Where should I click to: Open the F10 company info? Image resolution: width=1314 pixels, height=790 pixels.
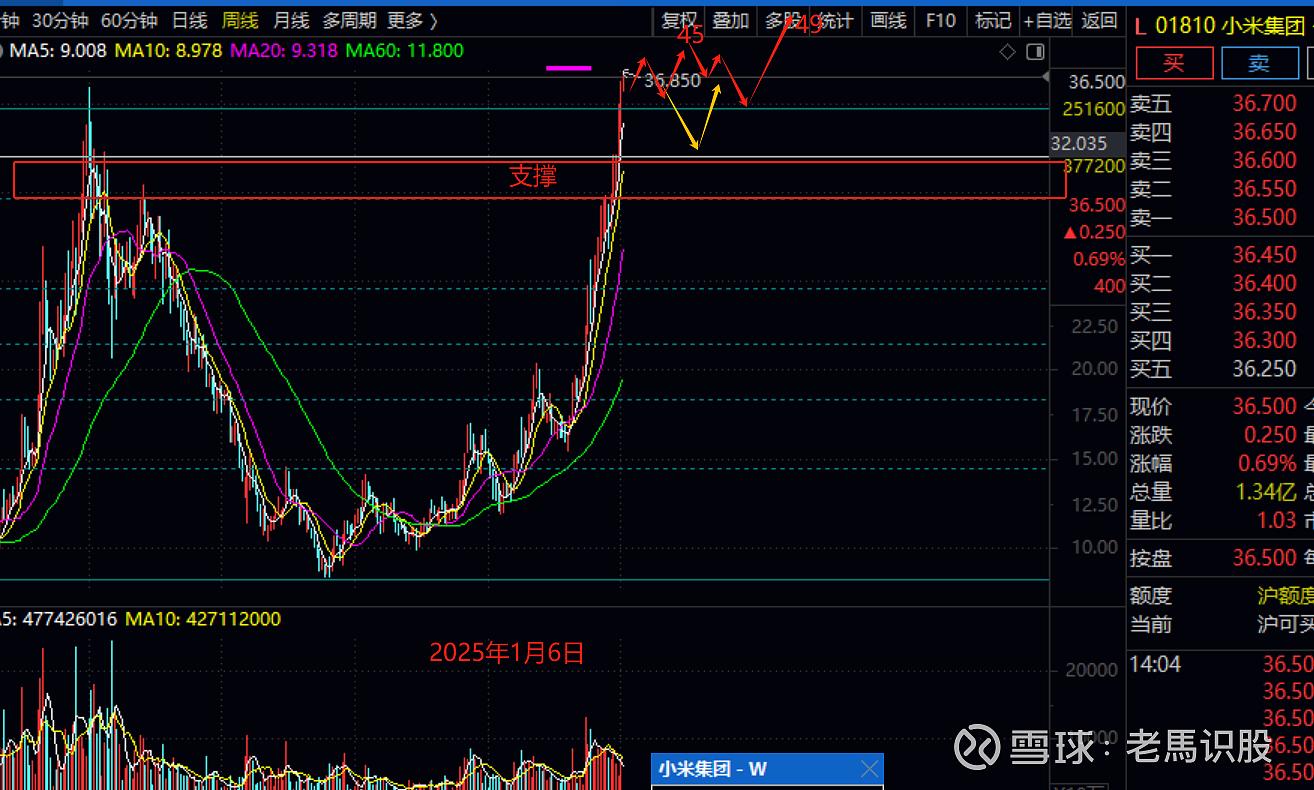click(x=940, y=20)
